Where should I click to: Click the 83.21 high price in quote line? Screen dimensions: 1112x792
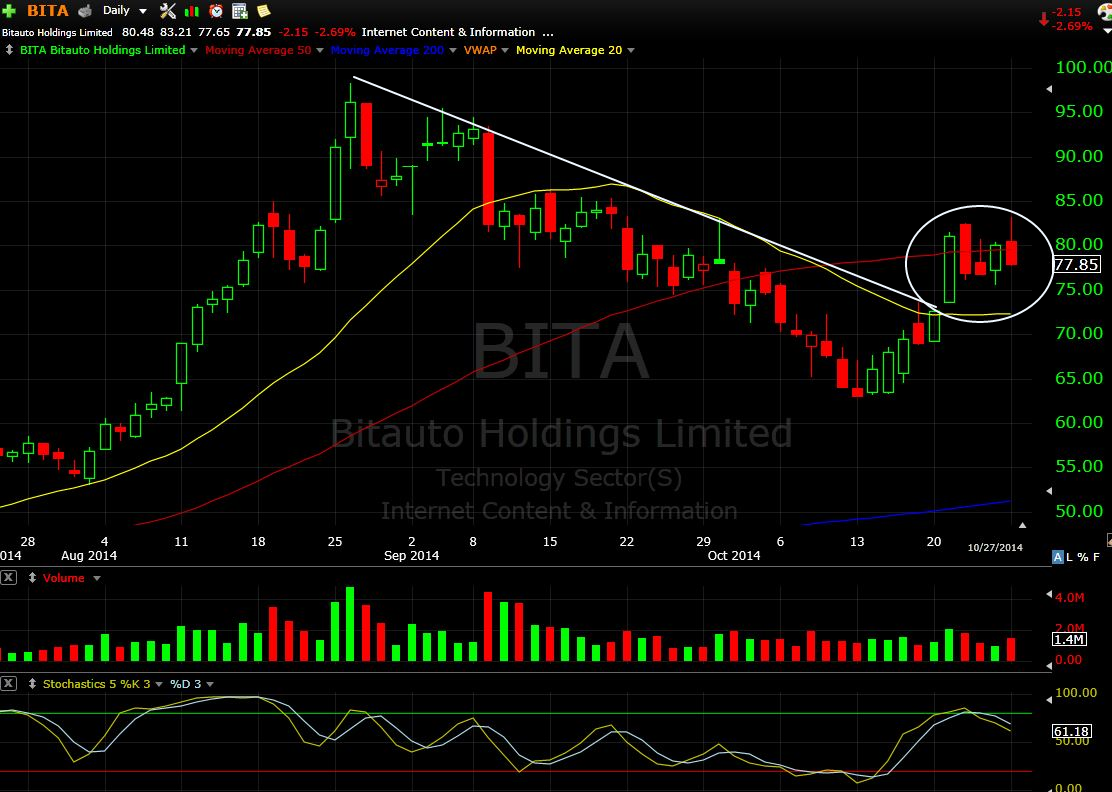176,32
